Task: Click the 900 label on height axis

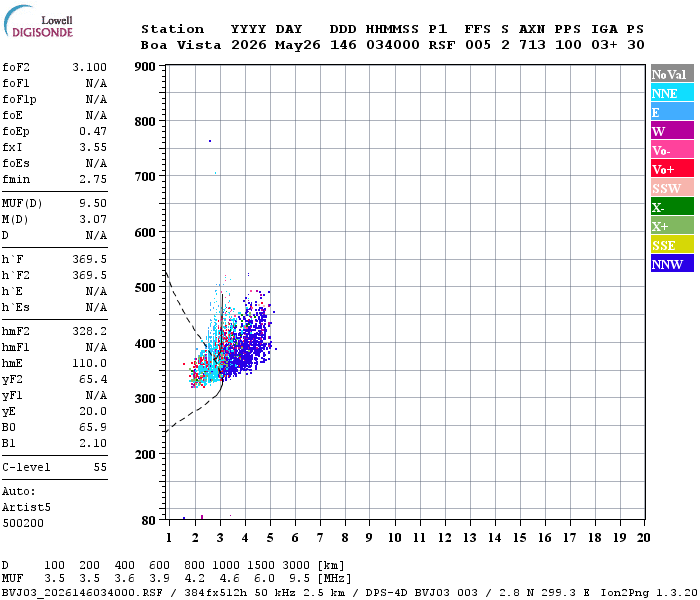Action: (x=145, y=67)
